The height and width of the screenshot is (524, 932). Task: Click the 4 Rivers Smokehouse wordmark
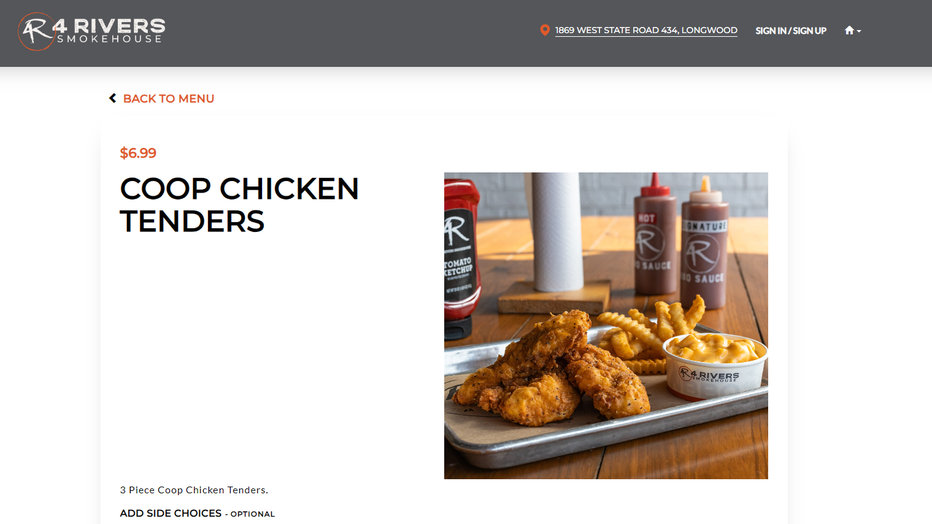pos(109,30)
